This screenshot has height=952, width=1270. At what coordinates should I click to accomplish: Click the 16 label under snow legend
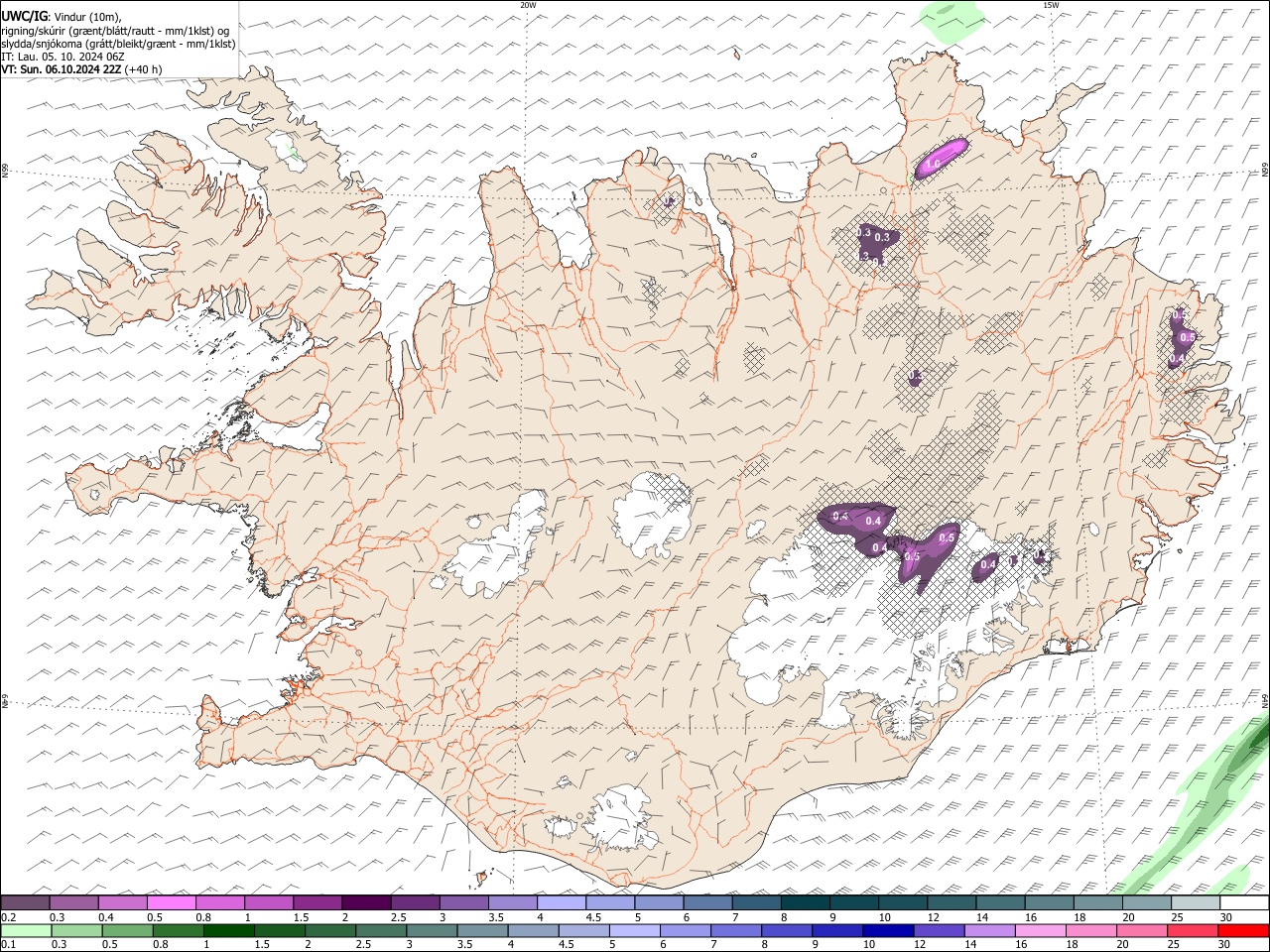[1032, 917]
